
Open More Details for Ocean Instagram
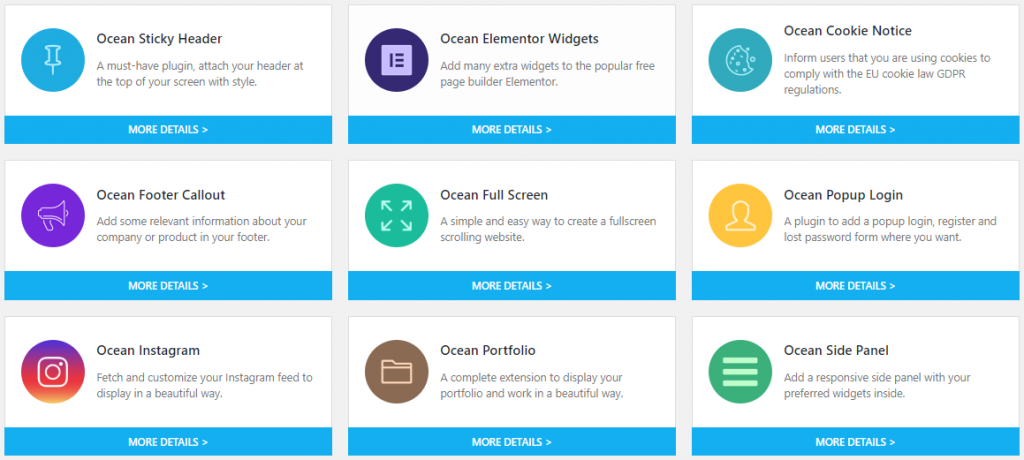click(x=168, y=442)
